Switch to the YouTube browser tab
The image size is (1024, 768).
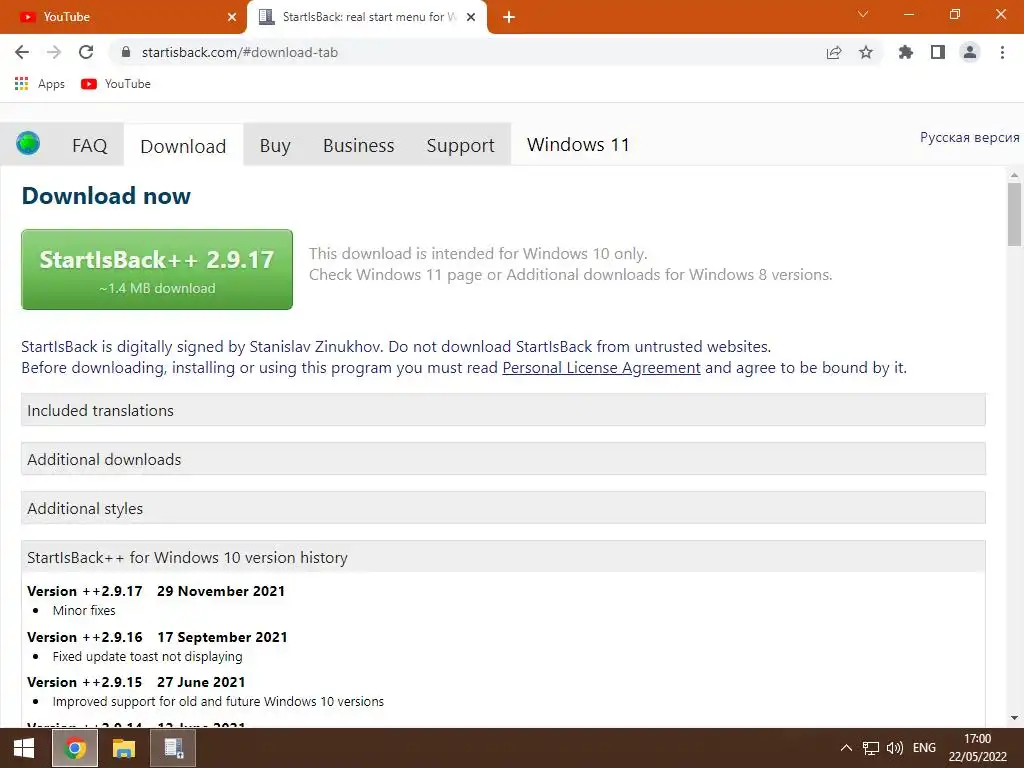click(123, 17)
